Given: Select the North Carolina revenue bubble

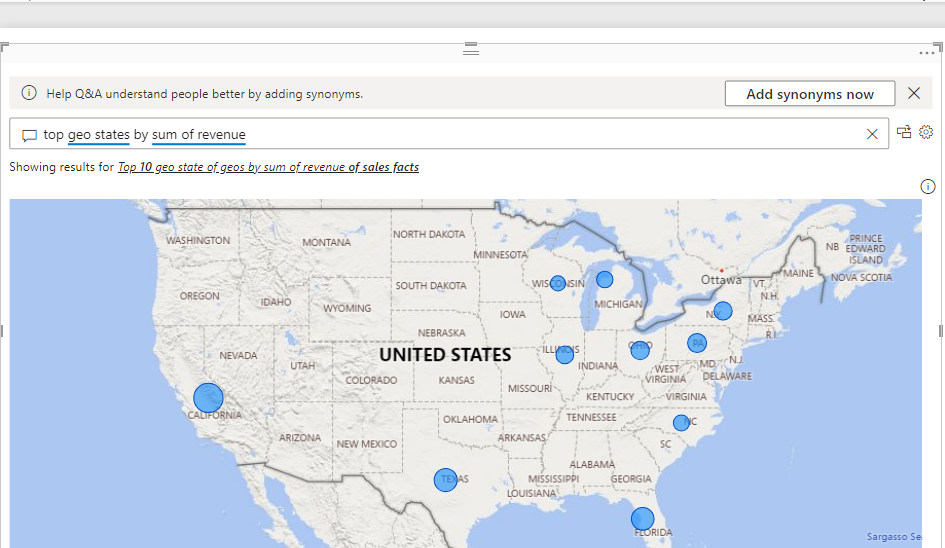Looking at the screenshot, I should point(681,423).
